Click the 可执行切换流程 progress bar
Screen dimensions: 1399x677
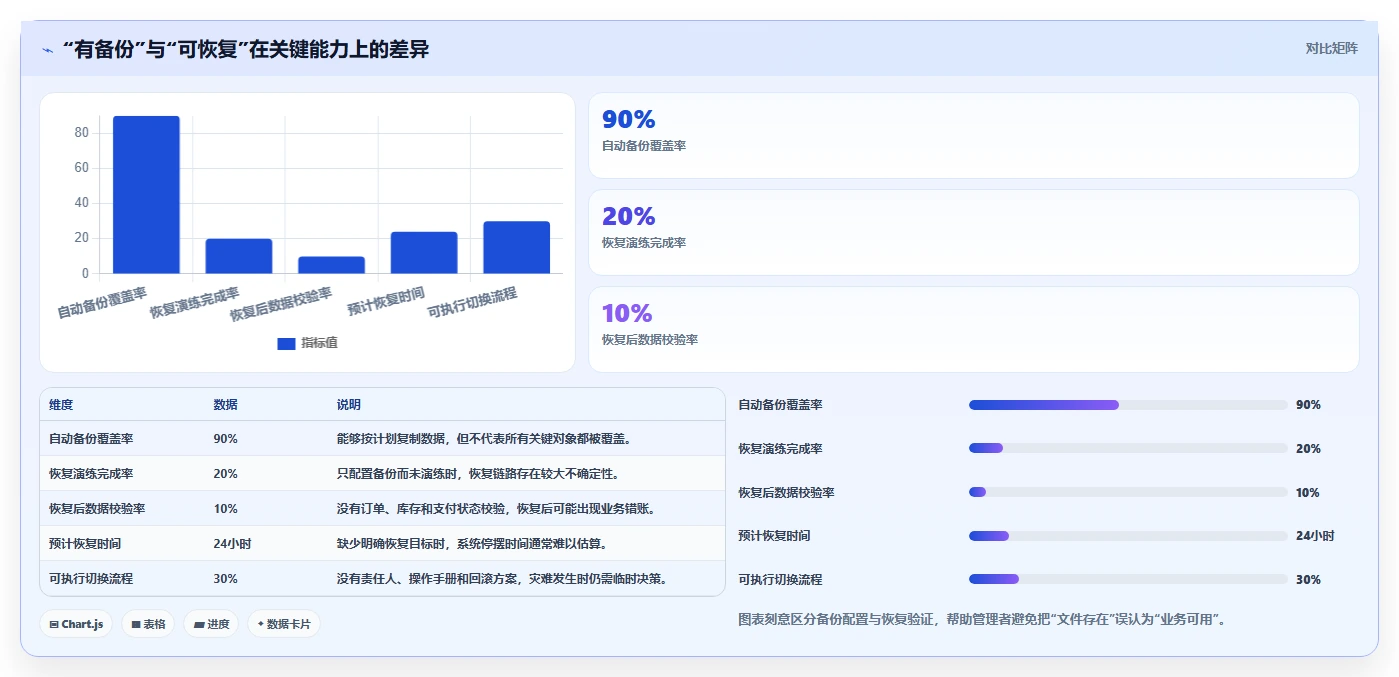point(1128,579)
